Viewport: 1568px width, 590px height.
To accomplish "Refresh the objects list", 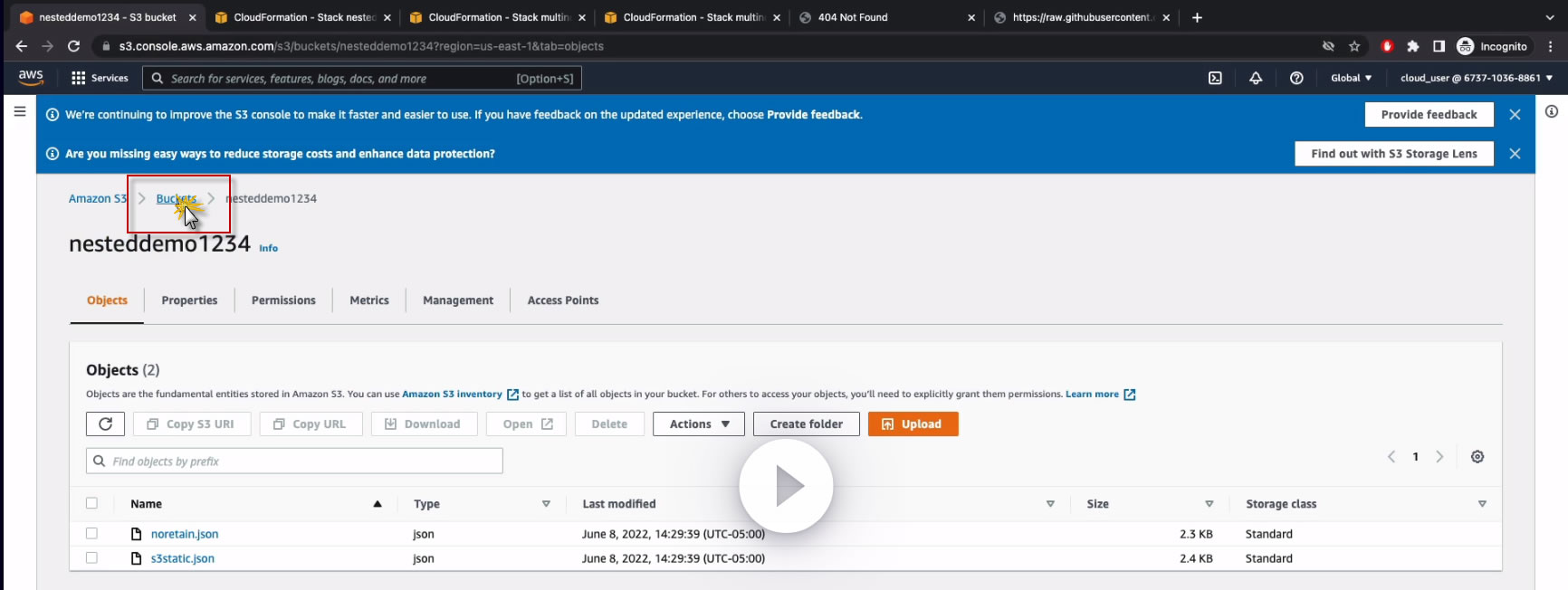I will point(105,423).
